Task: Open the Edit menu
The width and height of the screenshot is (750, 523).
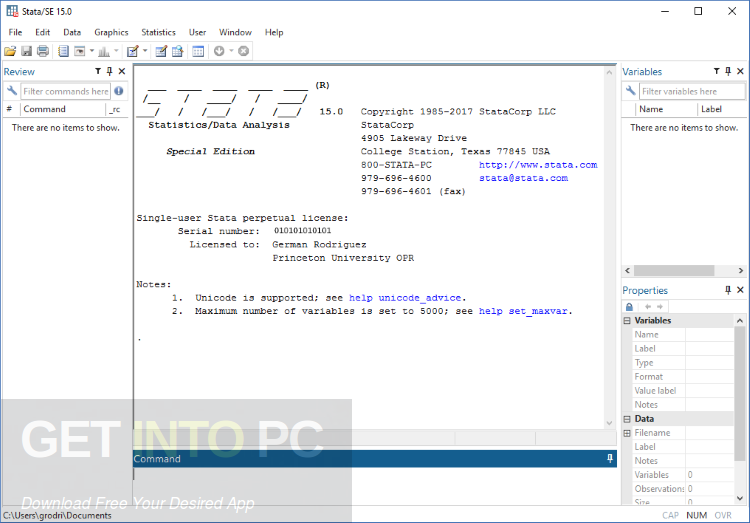Action: tap(43, 32)
